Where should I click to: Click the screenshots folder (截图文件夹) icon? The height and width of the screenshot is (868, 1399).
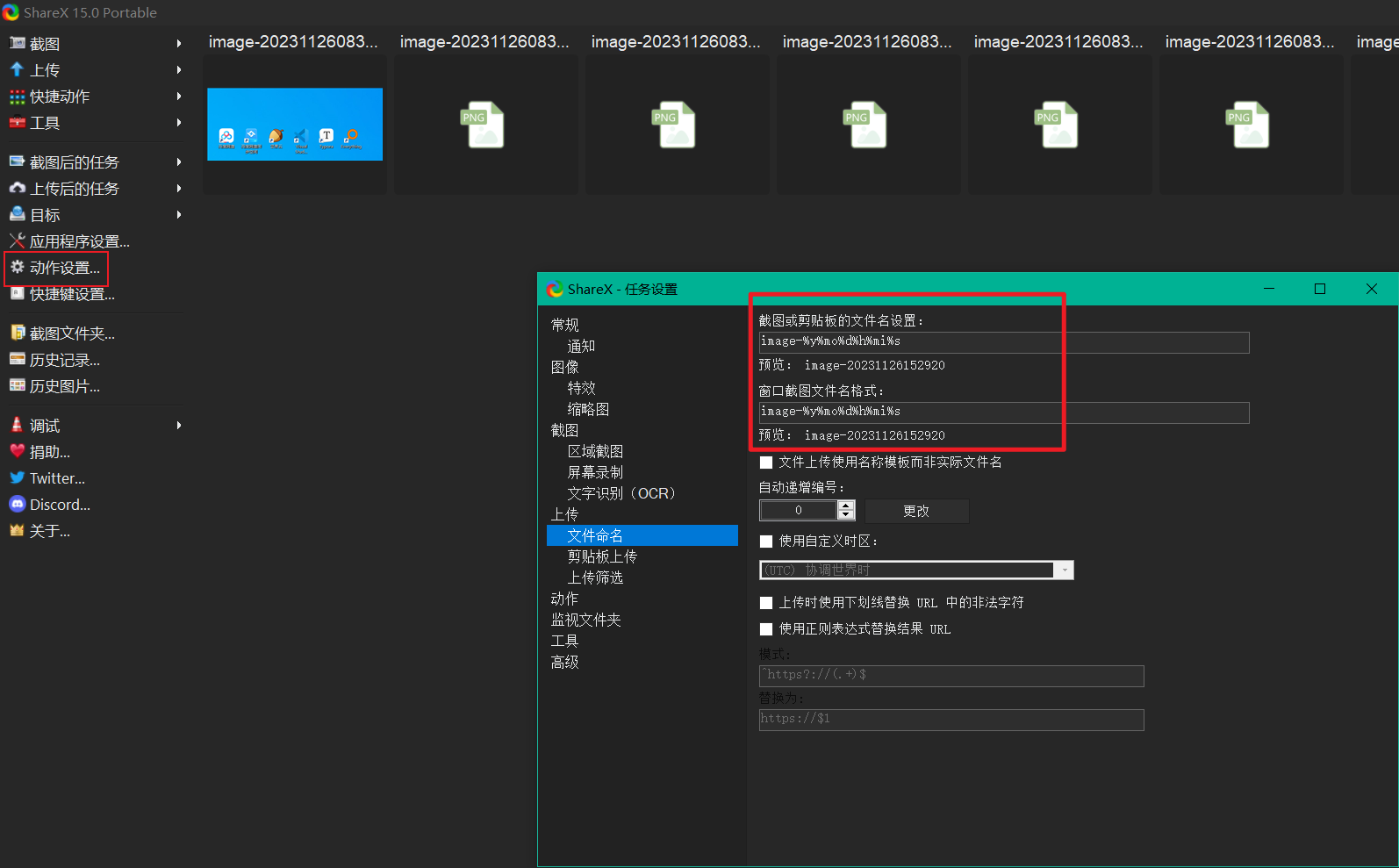(x=17, y=333)
